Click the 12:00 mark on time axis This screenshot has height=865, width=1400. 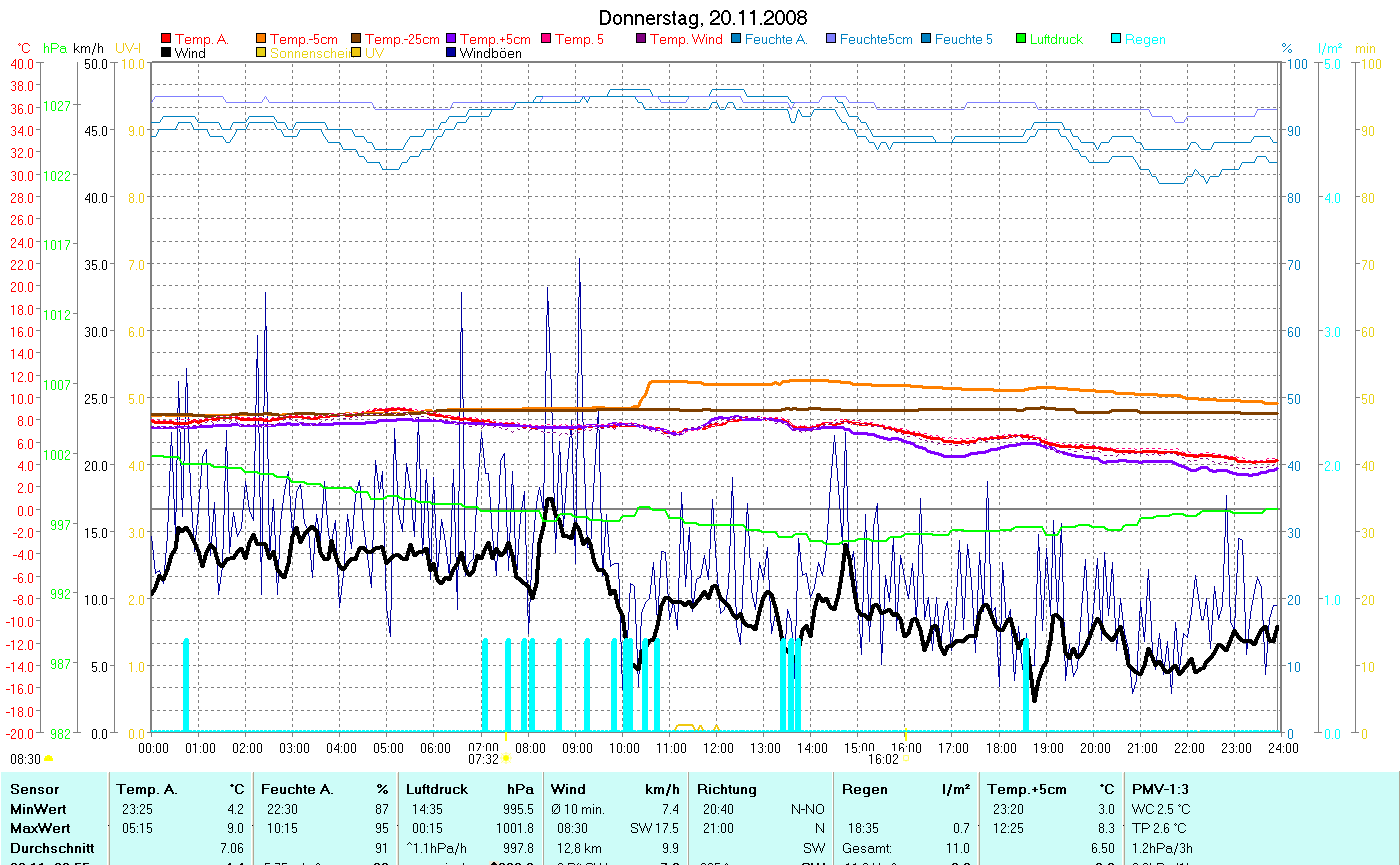tap(718, 747)
